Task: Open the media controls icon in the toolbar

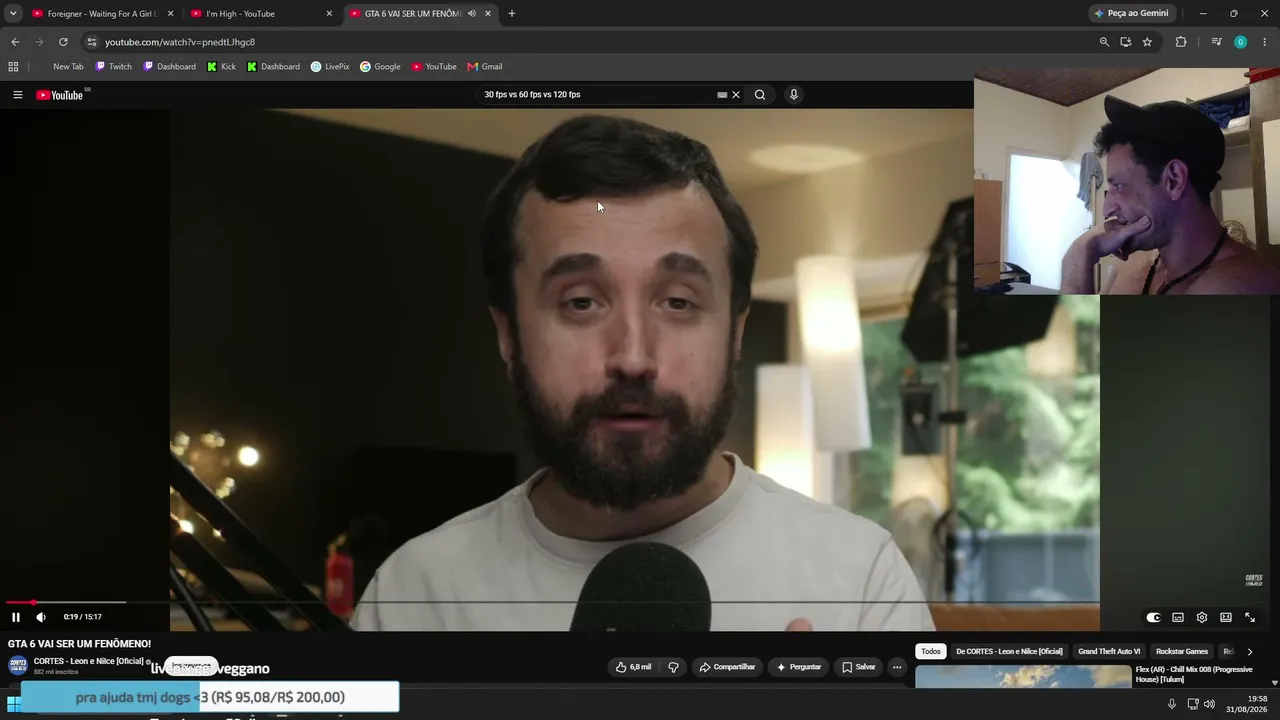Action: tap(1216, 42)
